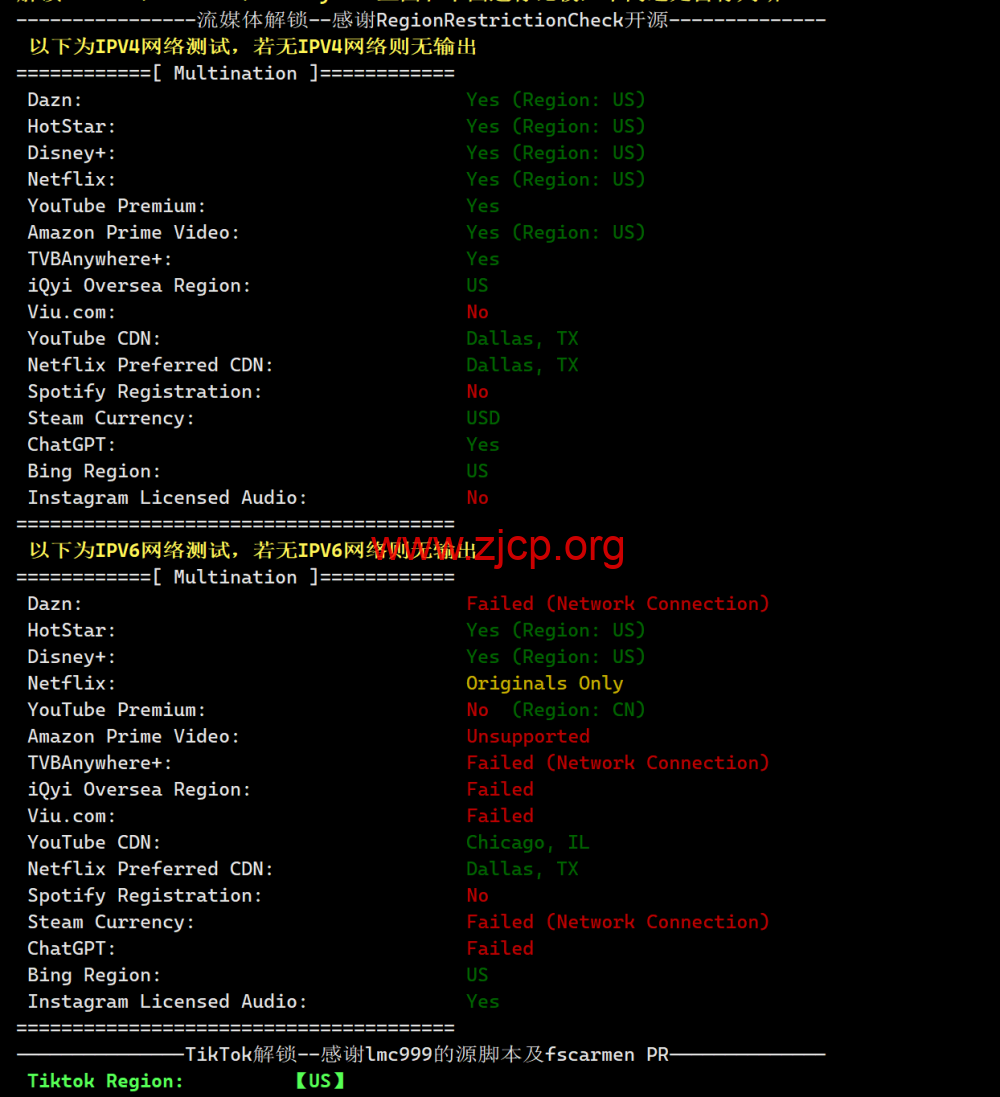Click the Multination header in the IPV4 section
Image resolution: width=1000 pixels, height=1097 pixels.
point(235,73)
